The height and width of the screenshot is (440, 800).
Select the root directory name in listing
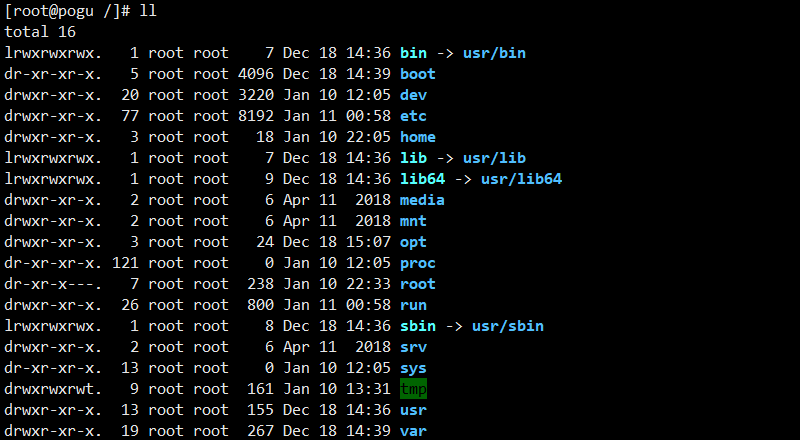coord(418,284)
